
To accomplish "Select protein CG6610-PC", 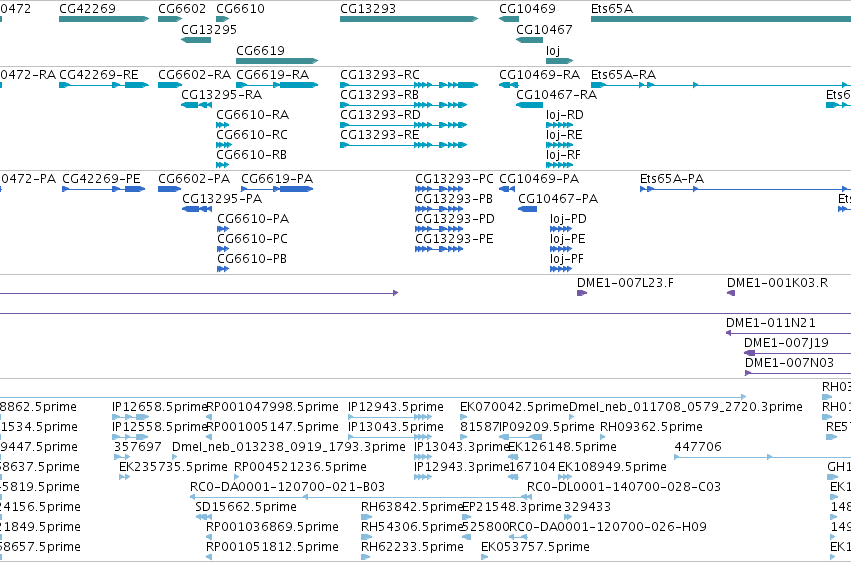I will point(223,249).
